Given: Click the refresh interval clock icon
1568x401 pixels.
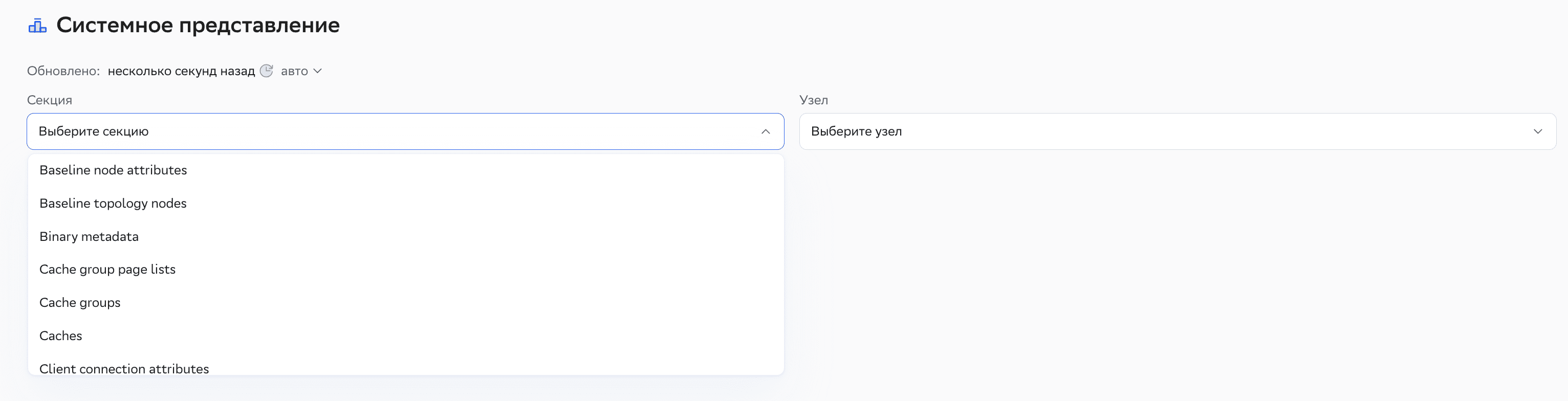Looking at the screenshot, I should click(x=266, y=71).
